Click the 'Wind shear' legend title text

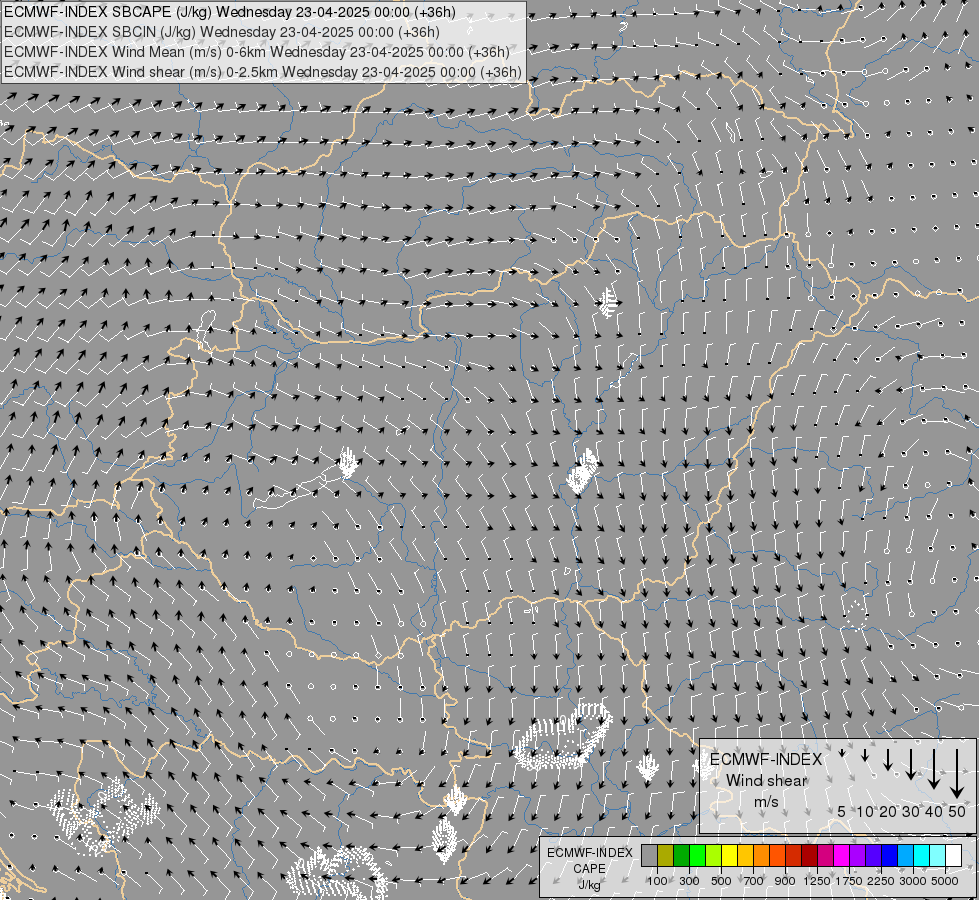point(766,781)
